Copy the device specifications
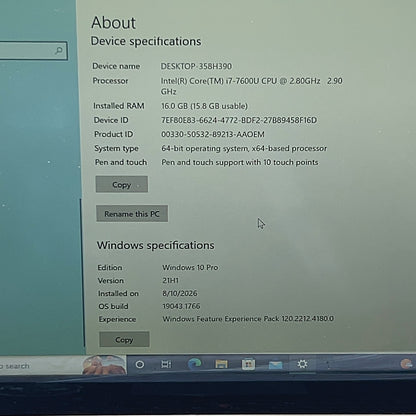The width and height of the screenshot is (416, 416). pos(122,184)
